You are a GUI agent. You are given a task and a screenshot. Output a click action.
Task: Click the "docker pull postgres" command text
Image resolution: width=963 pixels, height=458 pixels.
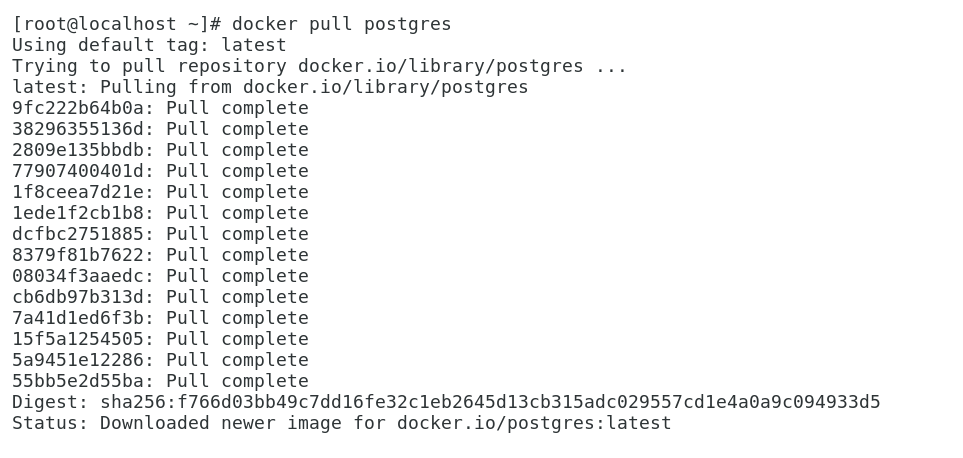click(x=341, y=24)
